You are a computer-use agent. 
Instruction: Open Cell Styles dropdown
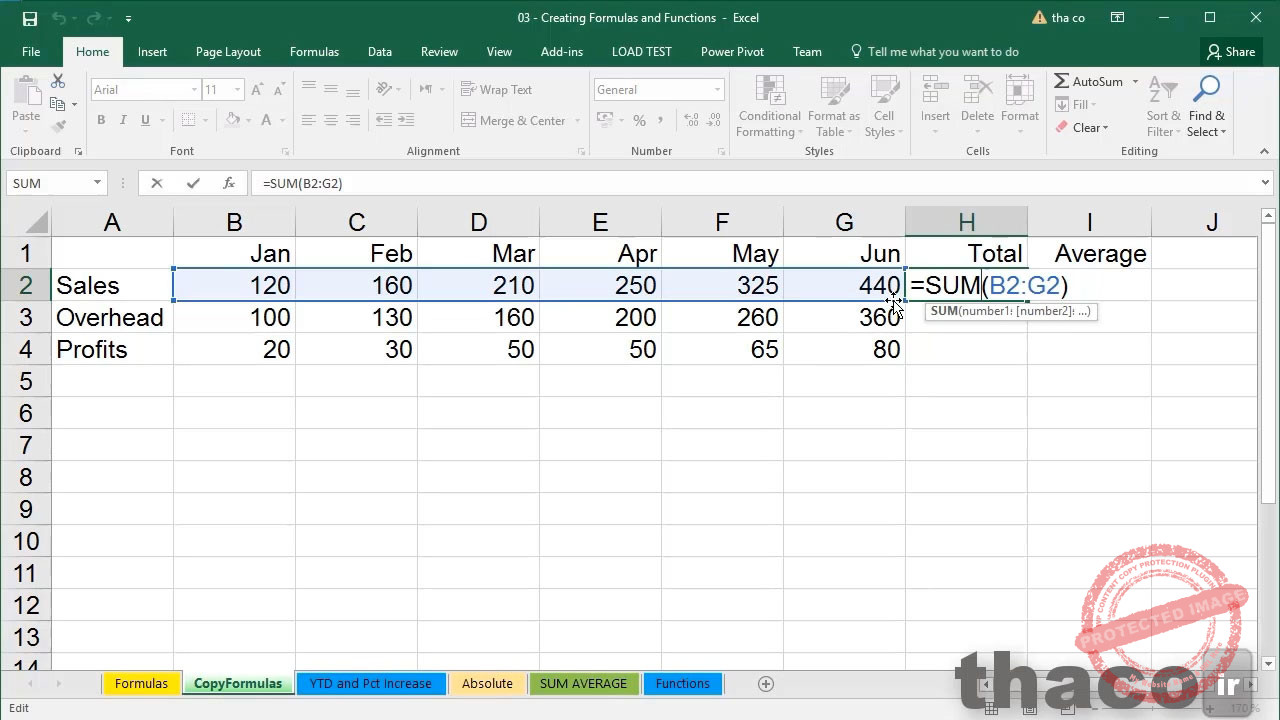click(883, 108)
